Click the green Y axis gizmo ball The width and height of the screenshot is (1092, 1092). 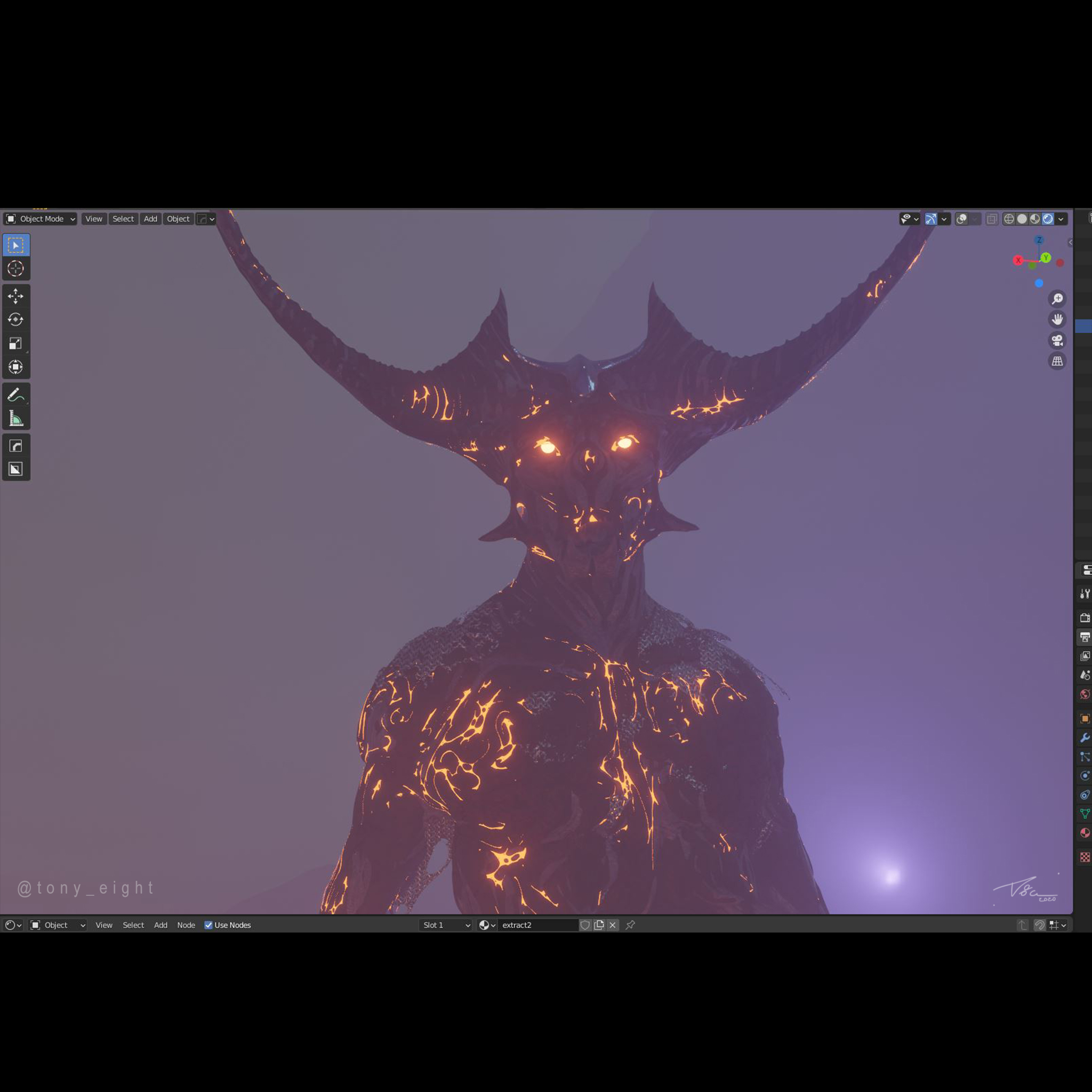1046,258
